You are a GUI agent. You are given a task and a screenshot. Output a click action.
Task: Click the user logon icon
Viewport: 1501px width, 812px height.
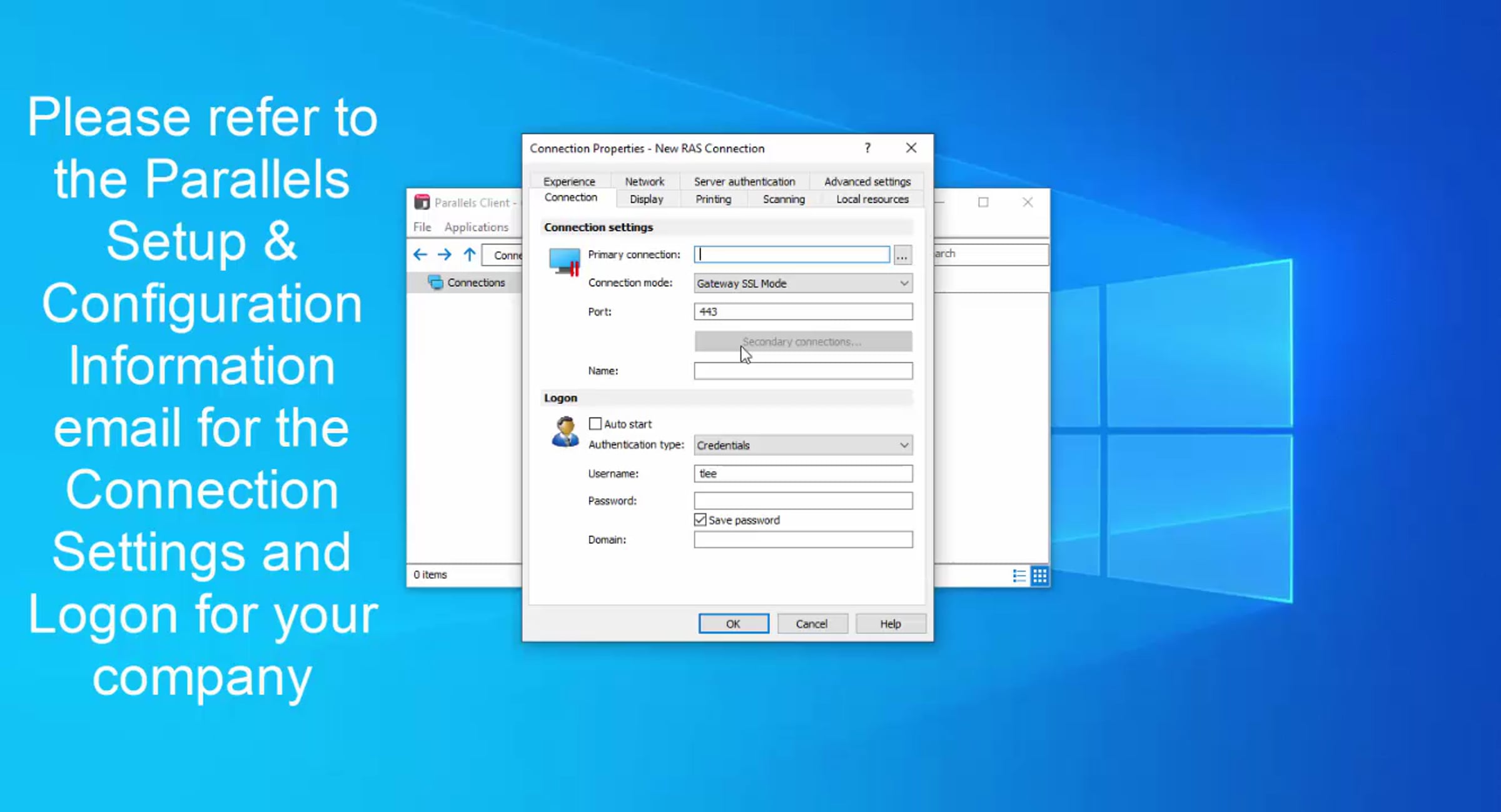click(565, 432)
